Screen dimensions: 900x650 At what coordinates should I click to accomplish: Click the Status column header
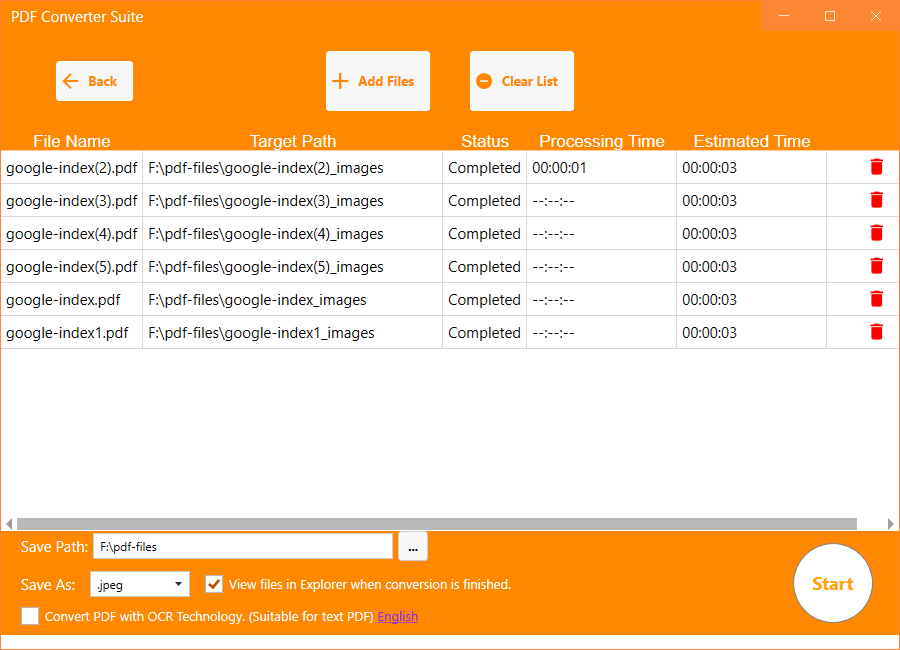click(x=485, y=141)
